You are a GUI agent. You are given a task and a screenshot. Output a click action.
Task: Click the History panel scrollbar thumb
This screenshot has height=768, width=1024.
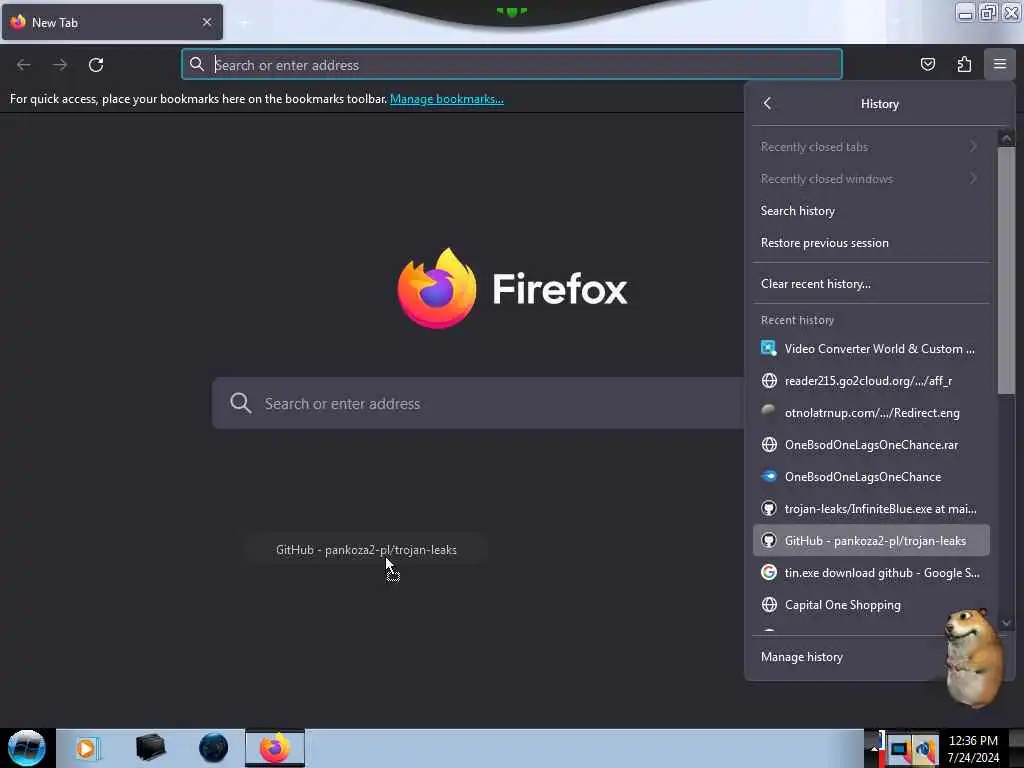tap(1006, 269)
